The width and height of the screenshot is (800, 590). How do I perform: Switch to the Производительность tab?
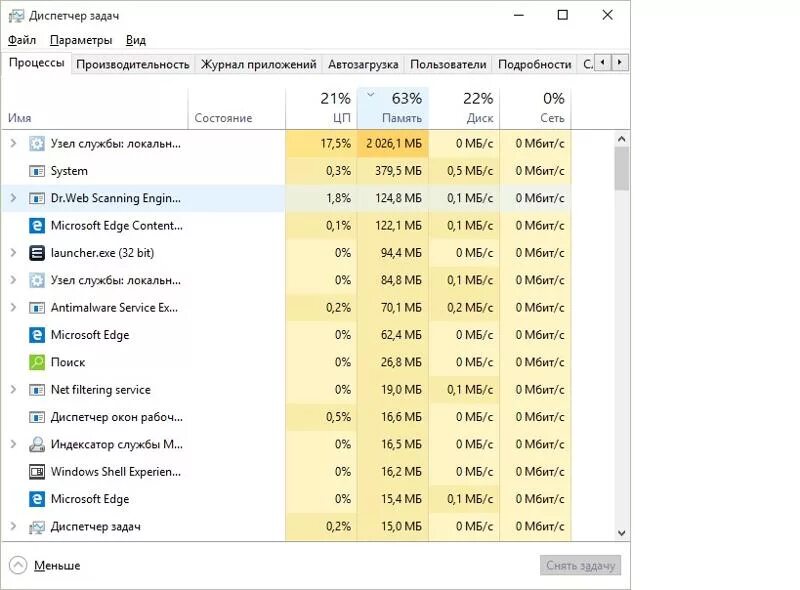coord(133,64)
